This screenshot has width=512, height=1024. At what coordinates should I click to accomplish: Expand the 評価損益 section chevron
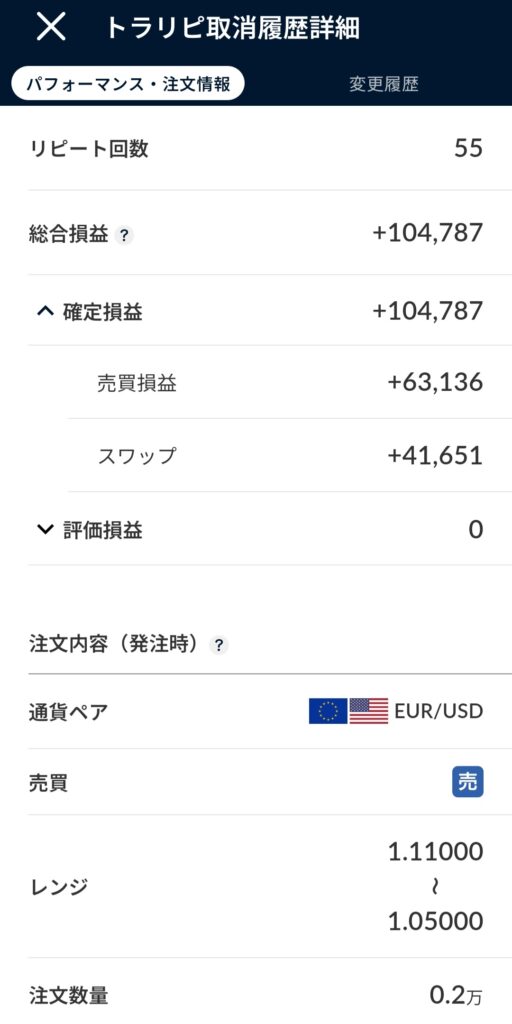(x=45, y=530)
